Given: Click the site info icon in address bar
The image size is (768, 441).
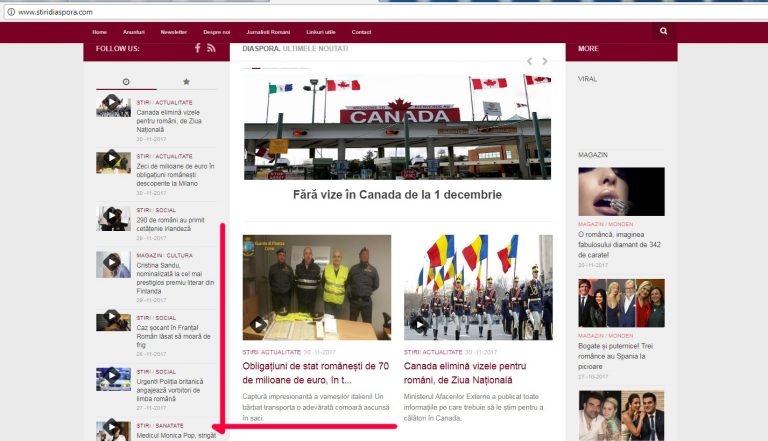Looking at the screenshot, I should (9, 11).
